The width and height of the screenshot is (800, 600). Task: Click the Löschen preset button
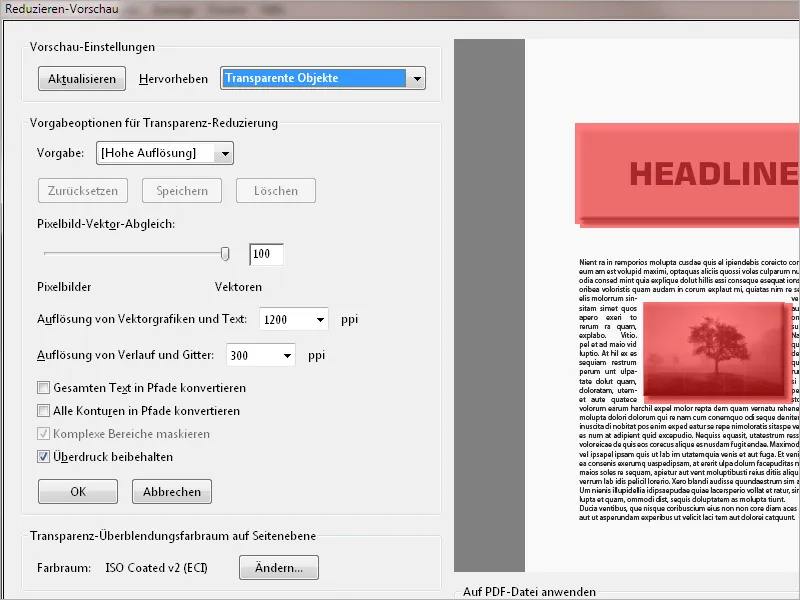pos(276,191)
